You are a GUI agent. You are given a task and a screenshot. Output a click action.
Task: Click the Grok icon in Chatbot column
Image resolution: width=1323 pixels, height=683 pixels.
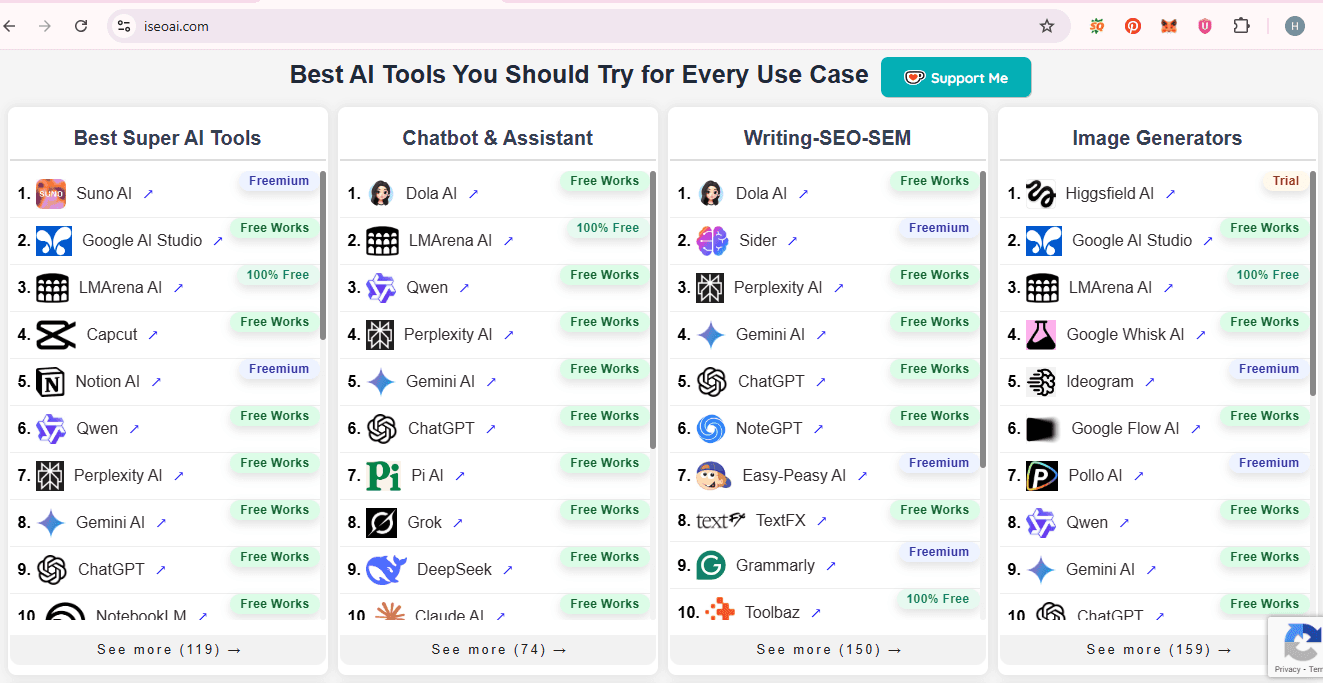click(383, 522)
